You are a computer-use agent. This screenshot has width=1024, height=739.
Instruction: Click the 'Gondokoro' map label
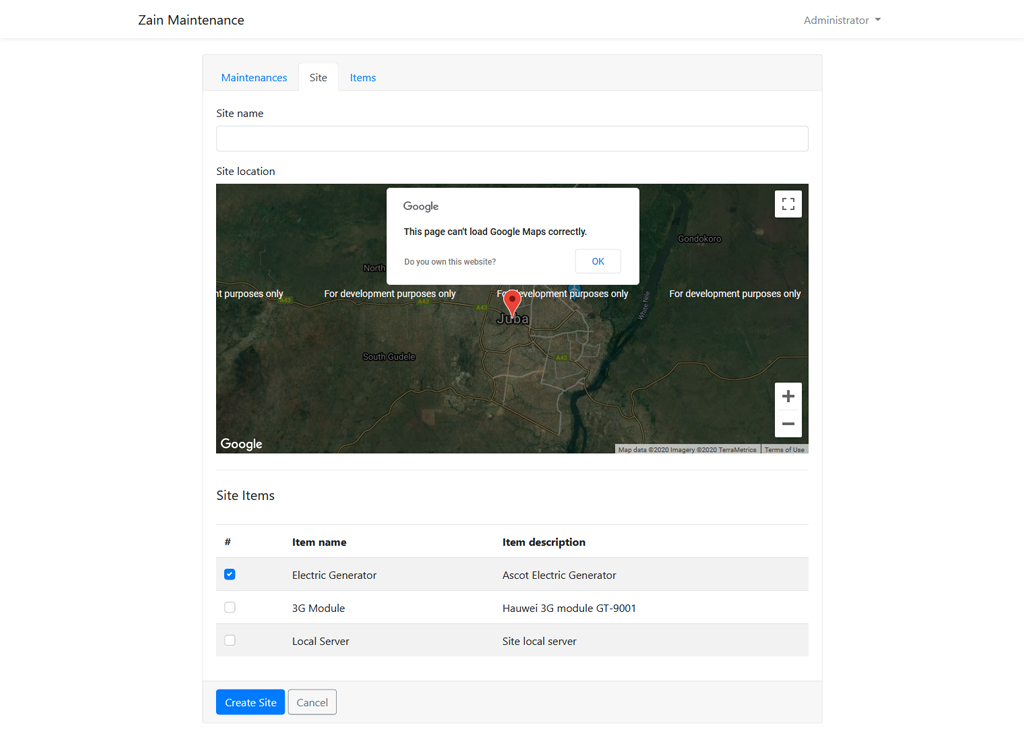[x=699, y=239]
